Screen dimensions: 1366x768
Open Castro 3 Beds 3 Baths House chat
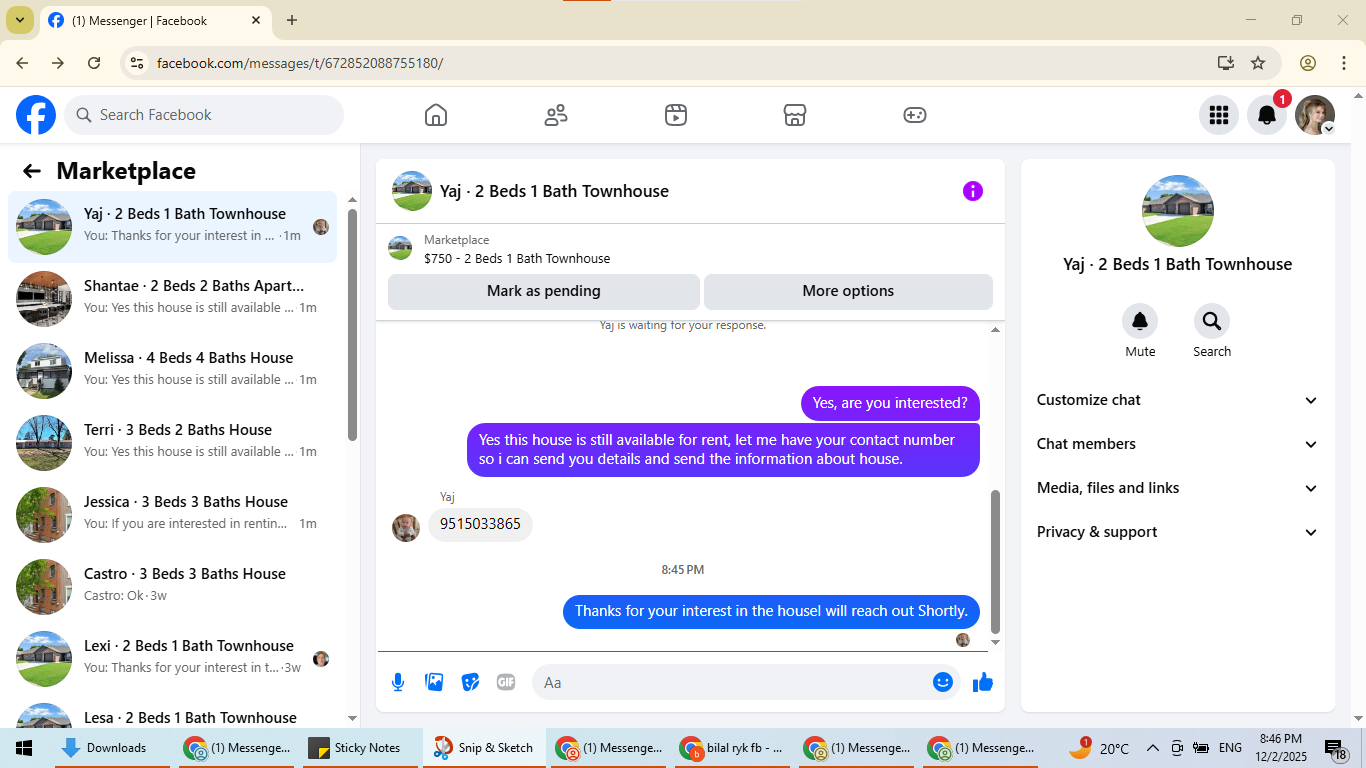[172, 587]
